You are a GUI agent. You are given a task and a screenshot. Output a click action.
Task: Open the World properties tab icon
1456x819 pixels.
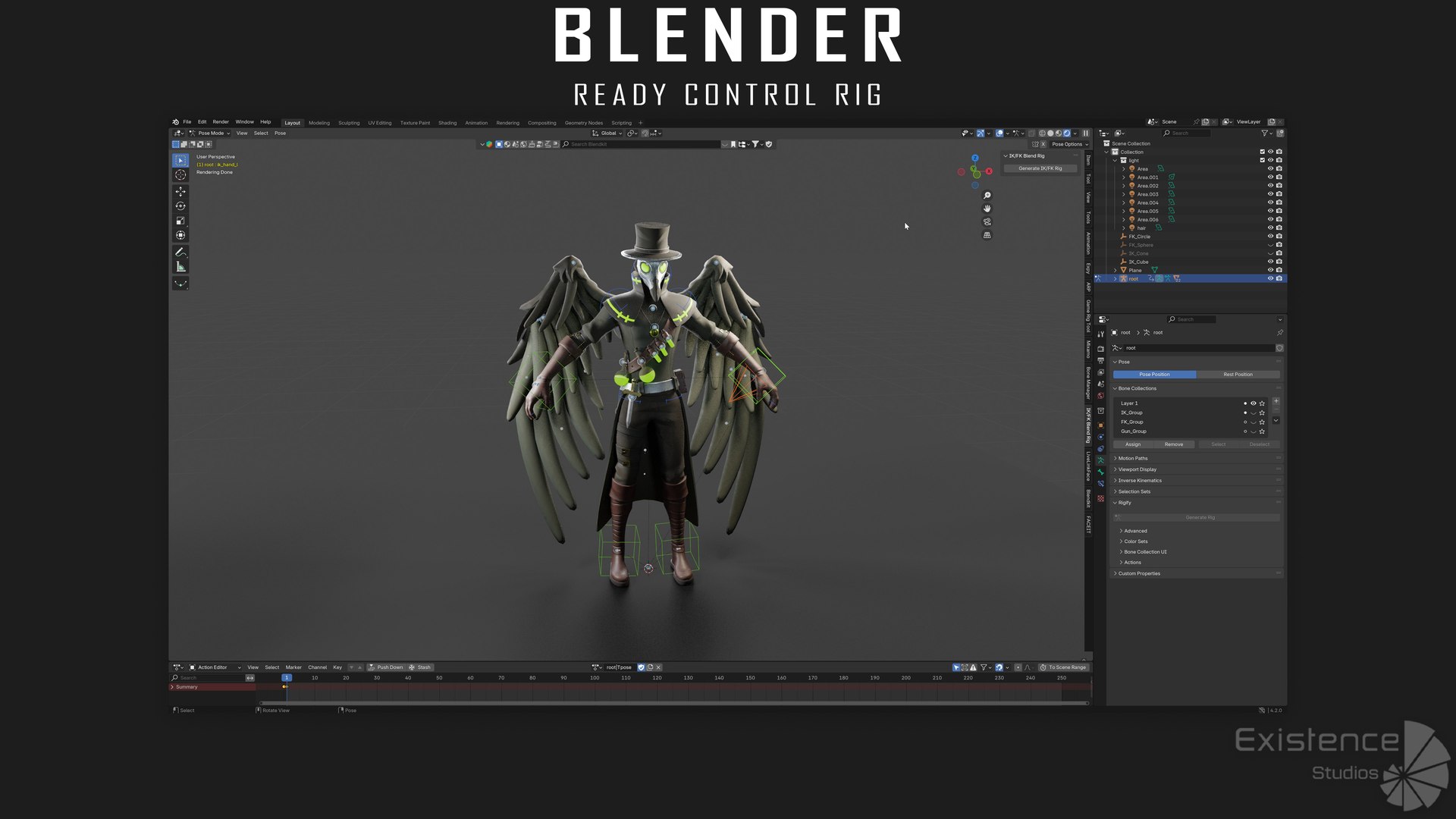pyautogui.click(x=1100, y=396)
